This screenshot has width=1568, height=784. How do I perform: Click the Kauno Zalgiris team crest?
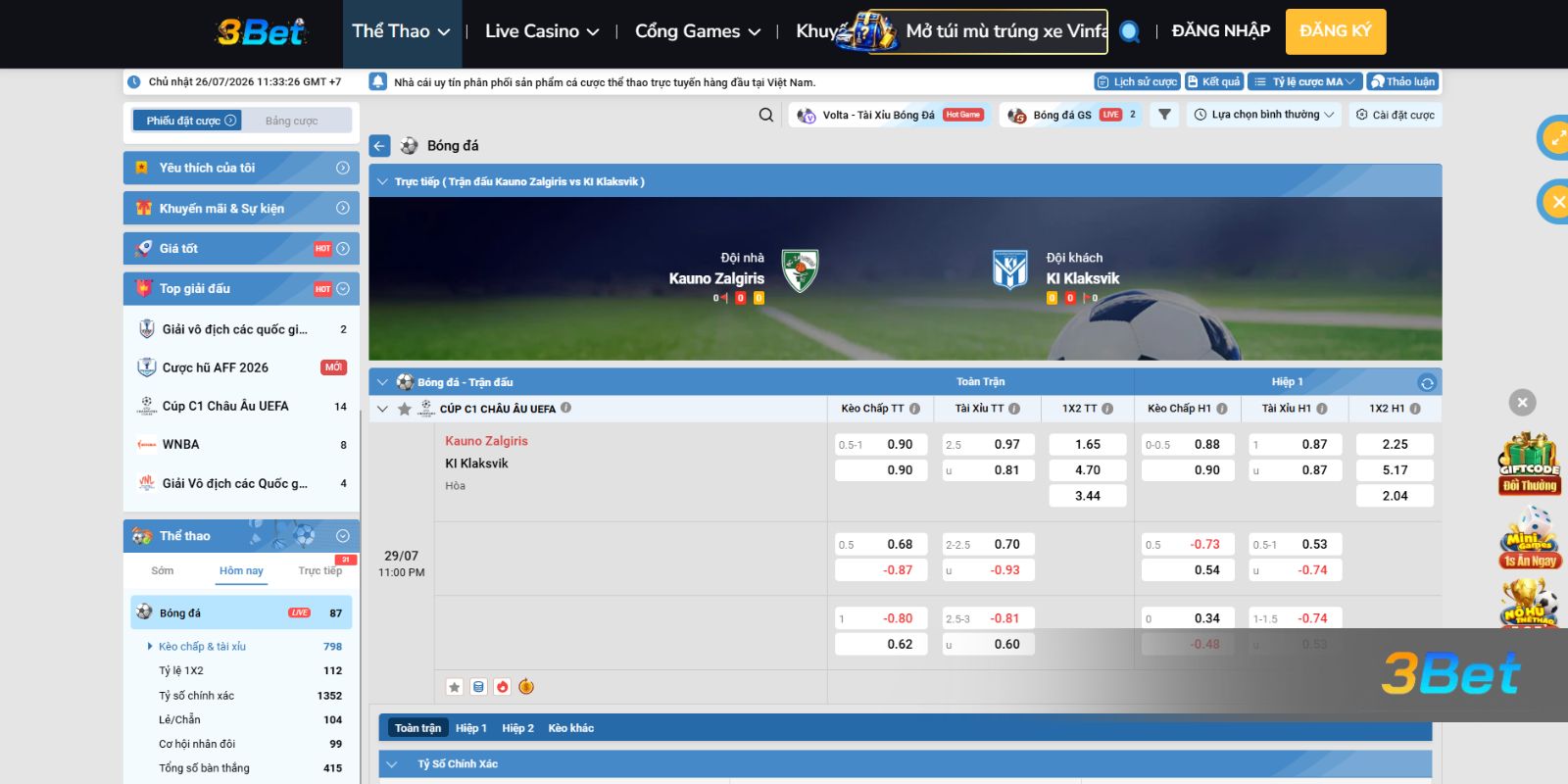tap(800, 271)
